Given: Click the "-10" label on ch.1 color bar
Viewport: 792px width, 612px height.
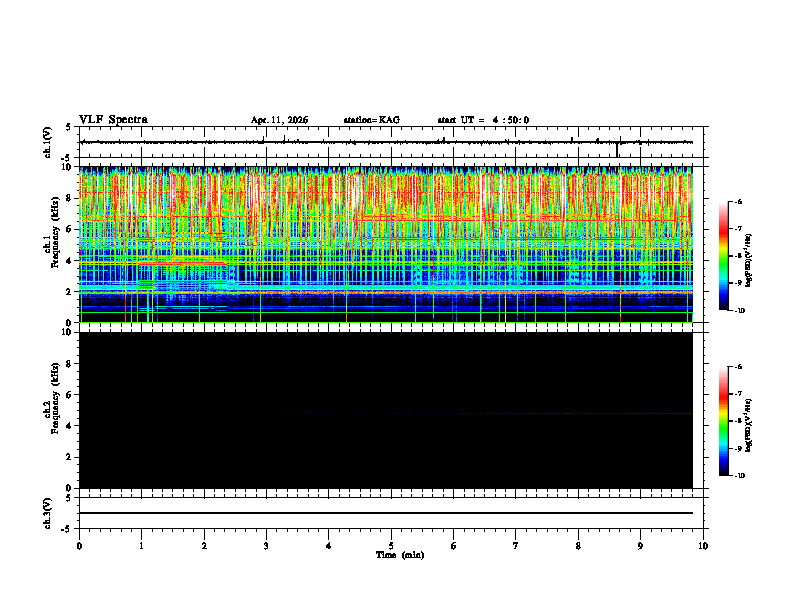Looking at the screenshot, I should point(739,311).
